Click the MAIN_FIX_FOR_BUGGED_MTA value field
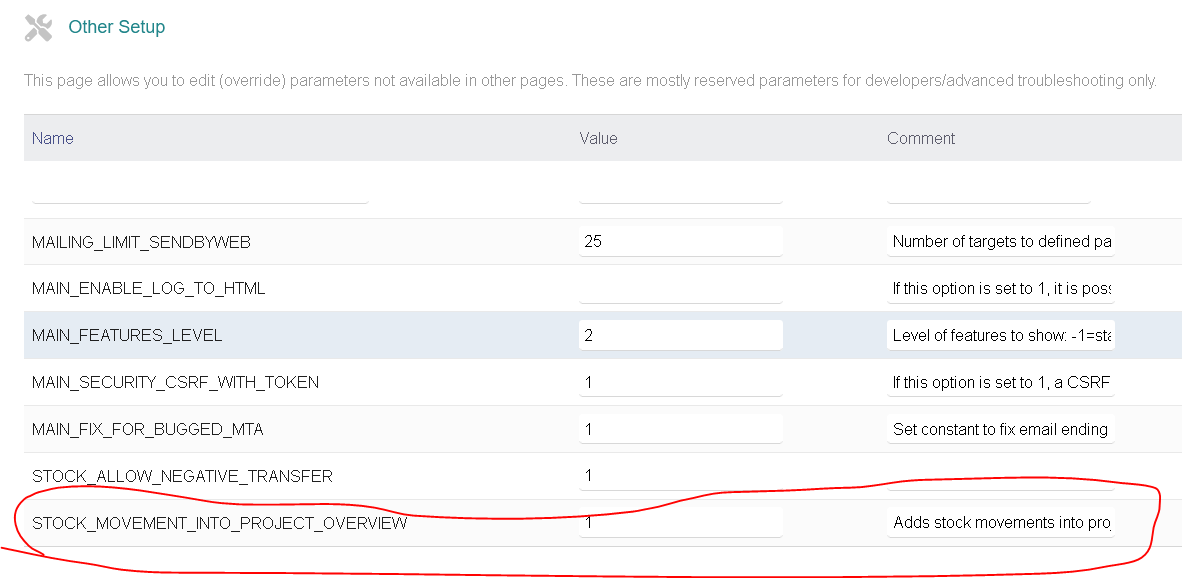The image size is (1182, 578). point(681,430)
